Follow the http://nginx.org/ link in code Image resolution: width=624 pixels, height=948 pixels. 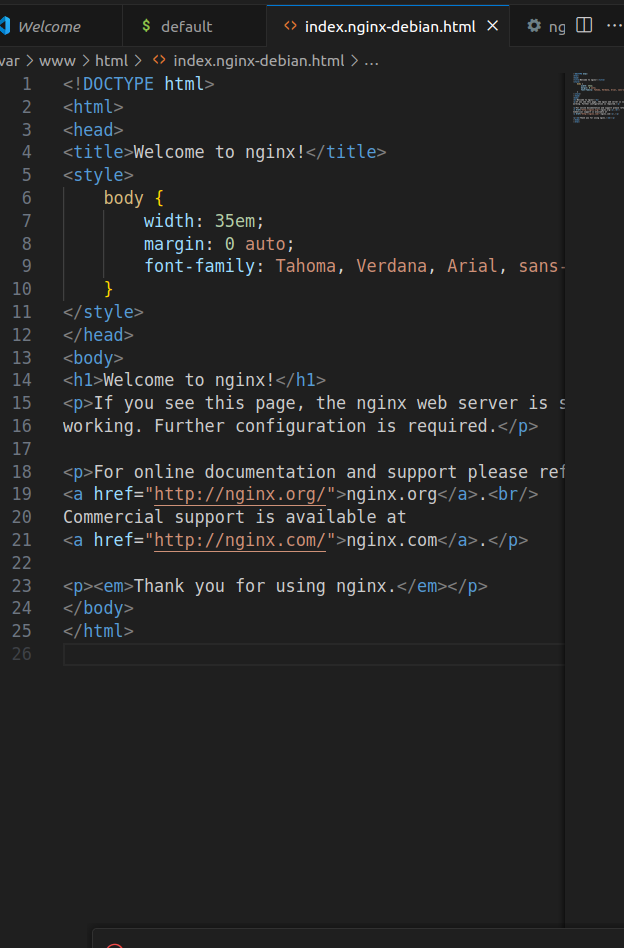pos(240,495)
